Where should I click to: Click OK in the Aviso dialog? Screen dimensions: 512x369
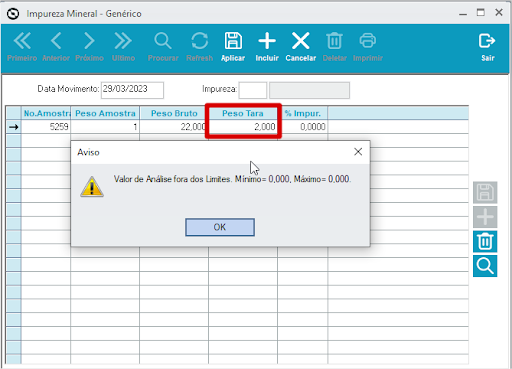(220, 227)
